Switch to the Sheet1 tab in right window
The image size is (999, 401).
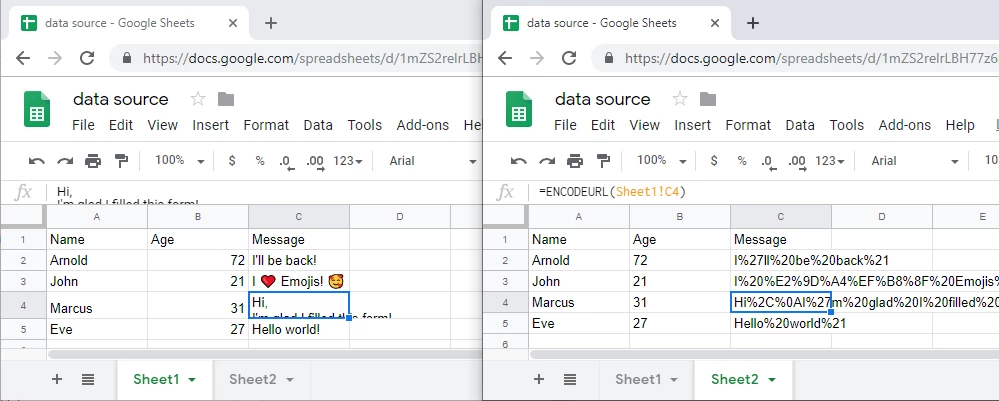pyautogui.click(x=644, y=379)
